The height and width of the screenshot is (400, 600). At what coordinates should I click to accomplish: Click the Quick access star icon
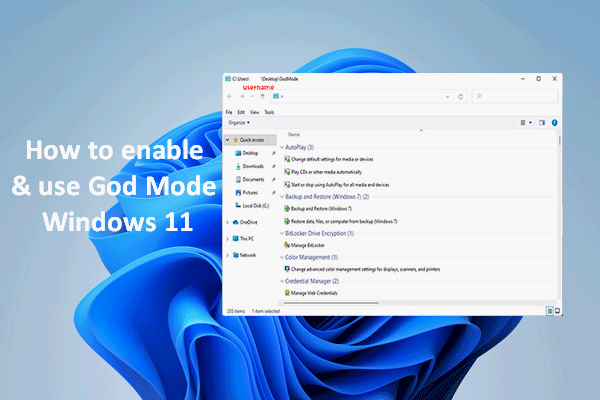(x=236, y=140)
